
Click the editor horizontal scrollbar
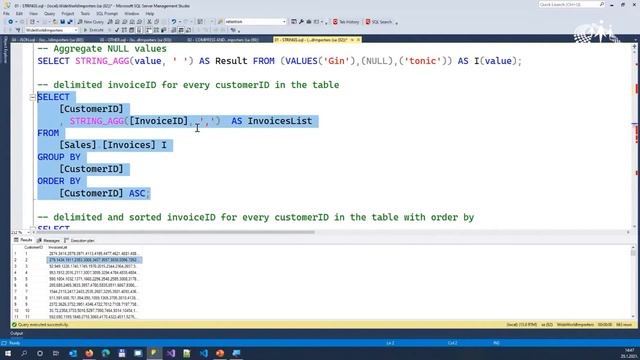(x=176, y=232)
